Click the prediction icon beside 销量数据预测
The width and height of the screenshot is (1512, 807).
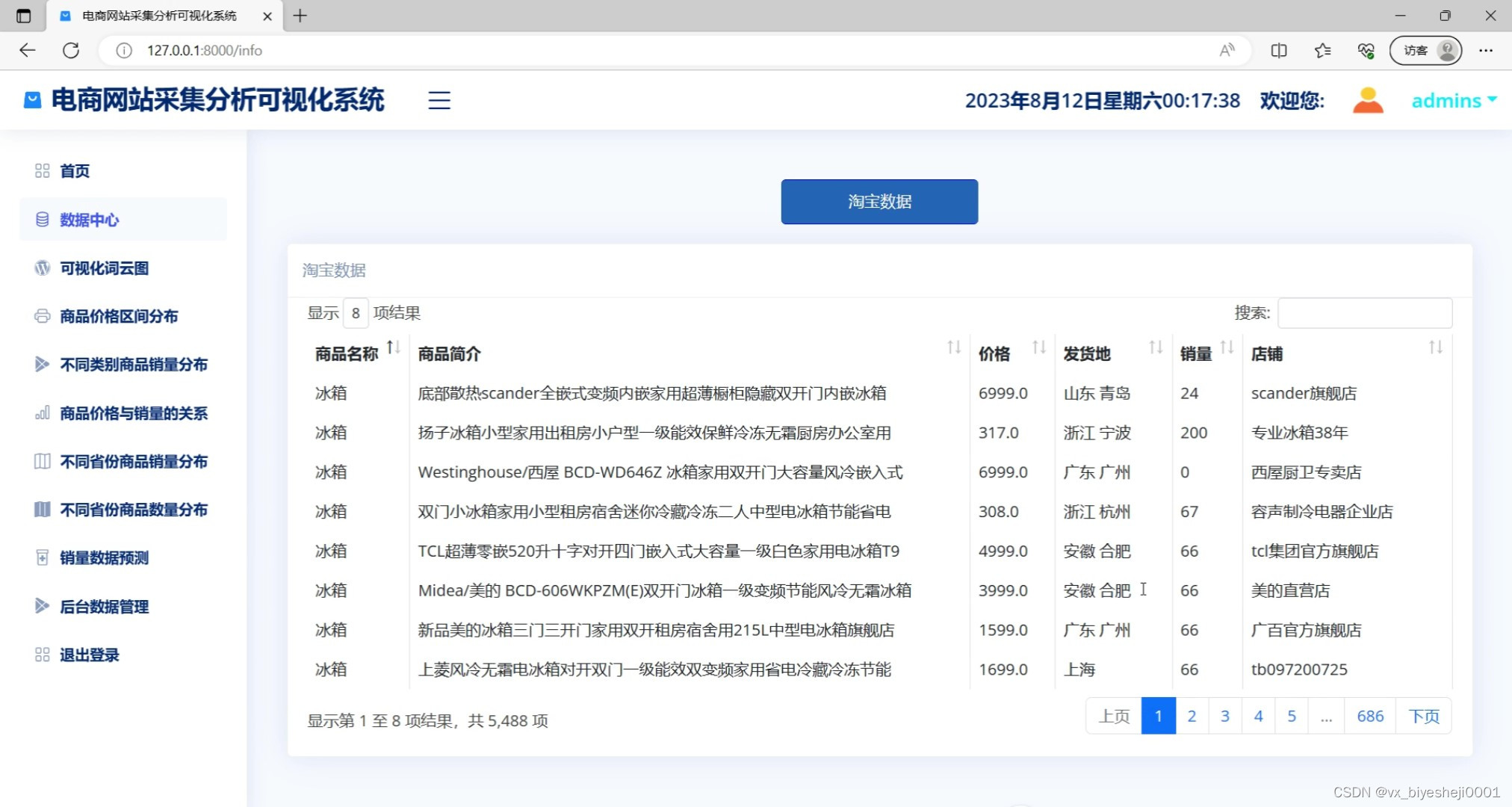(x=43, y=557)
